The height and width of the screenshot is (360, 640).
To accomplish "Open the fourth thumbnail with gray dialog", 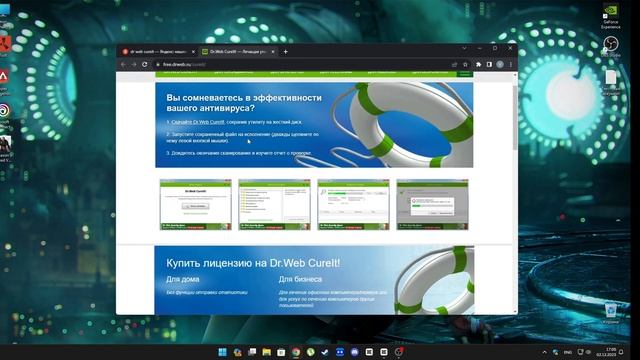I will (x=432, y=204).
